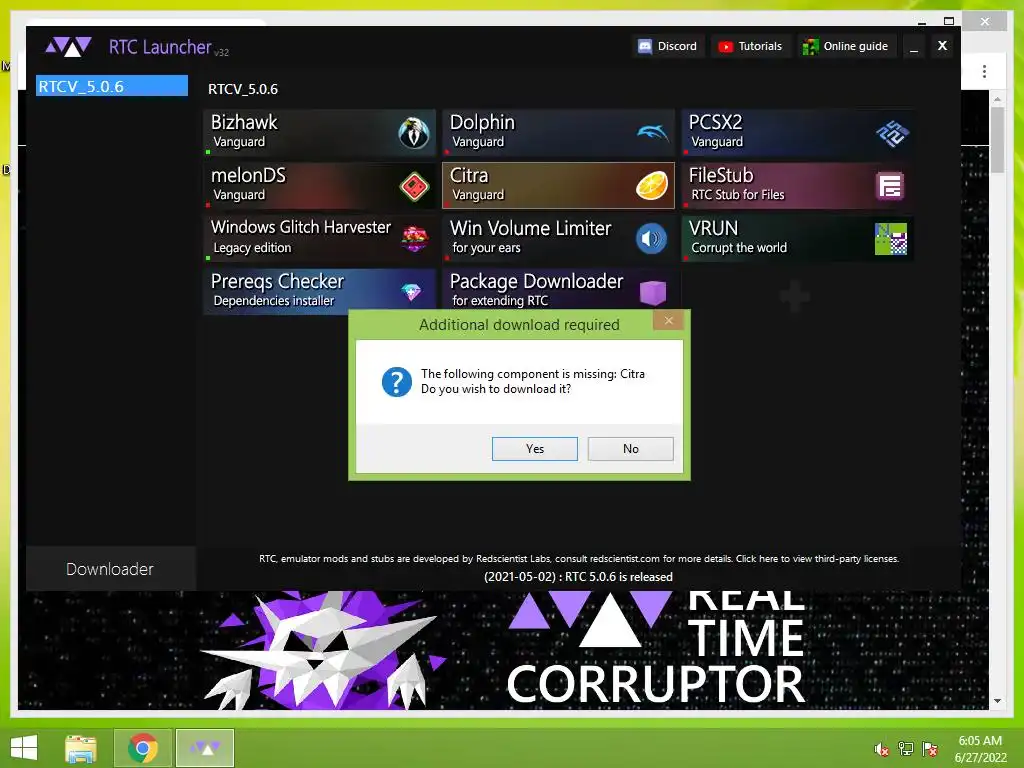Click the FileStub document icon
This screenshot has width=1024, height=768.
(x=890, y=186)
